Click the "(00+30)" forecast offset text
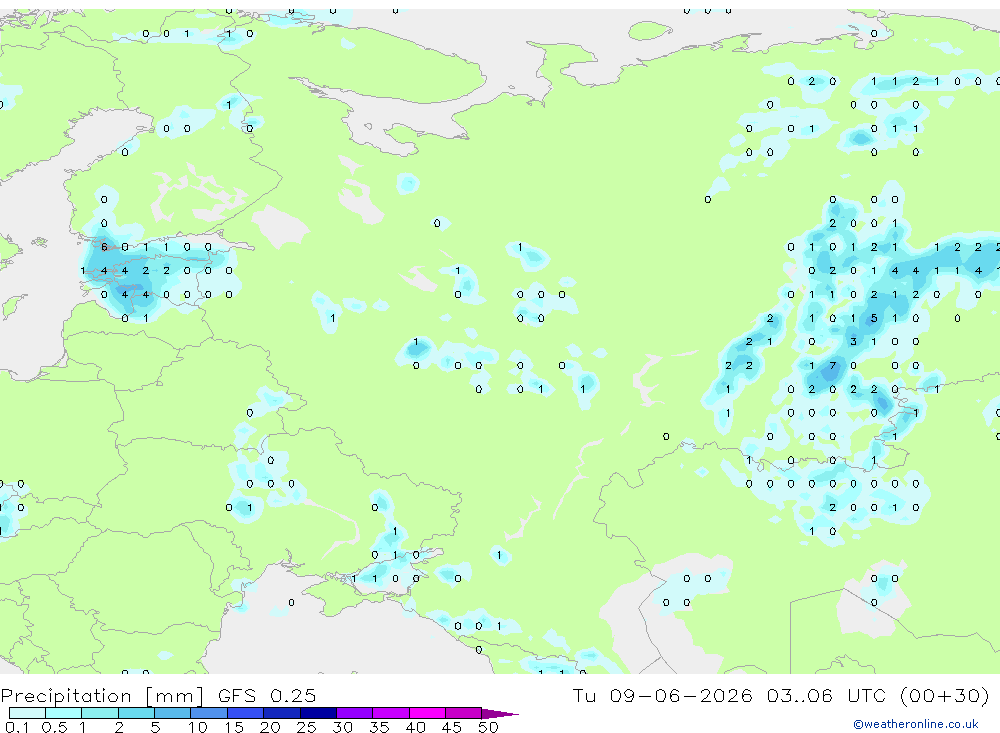The height and width of the screenshot is (733, 1000). tap(944, 695)
